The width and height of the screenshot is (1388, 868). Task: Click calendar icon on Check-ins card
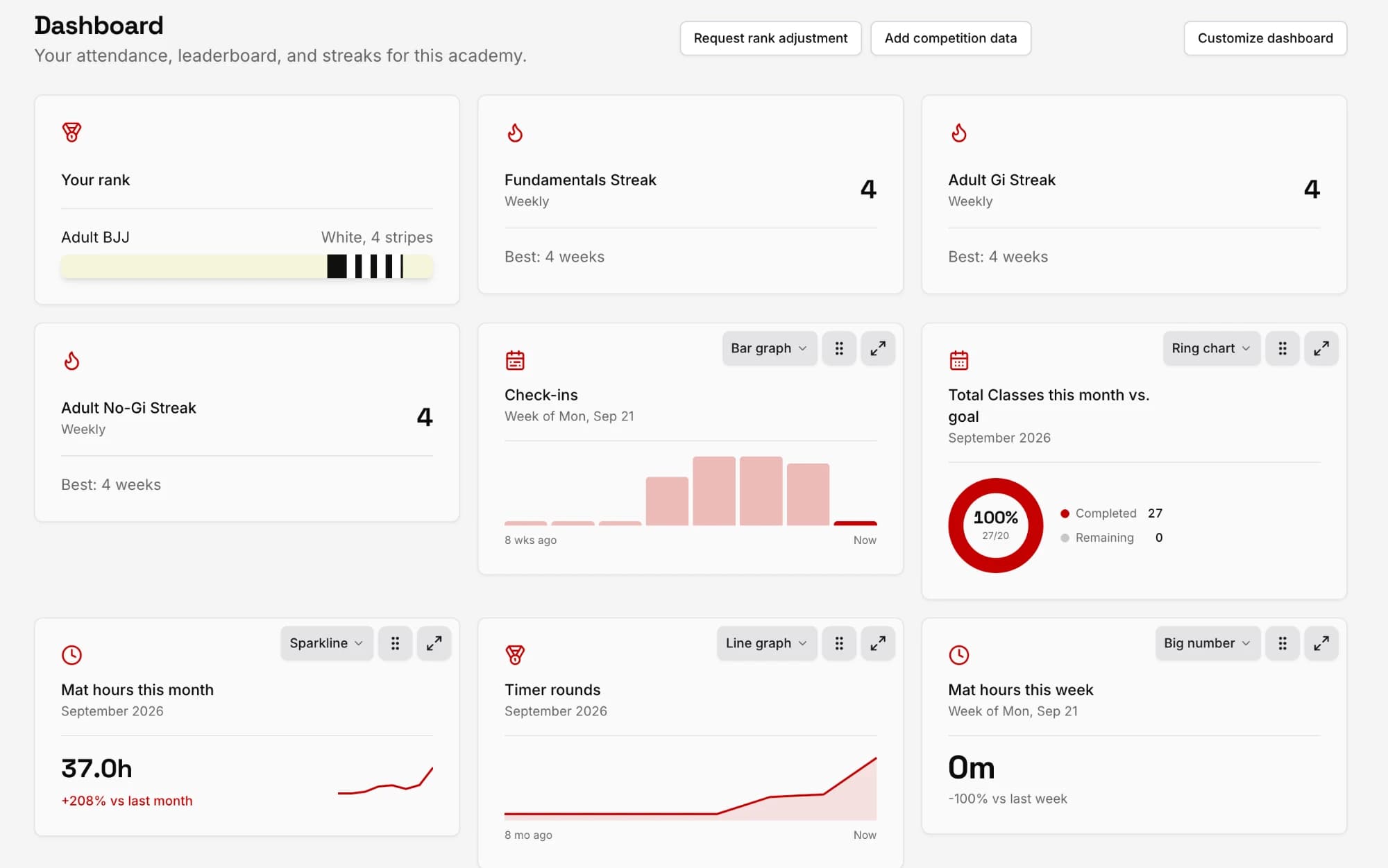click(515, 360)
